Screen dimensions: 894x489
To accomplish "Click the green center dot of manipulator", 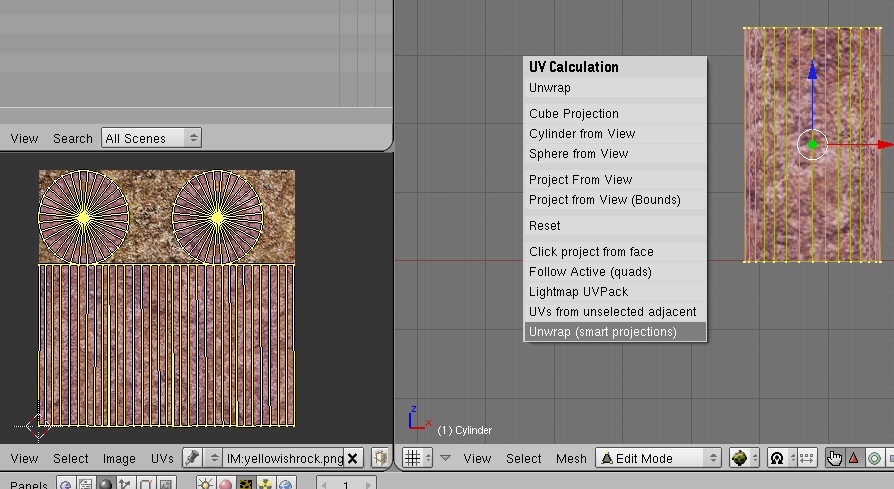I will coord(812,145).
